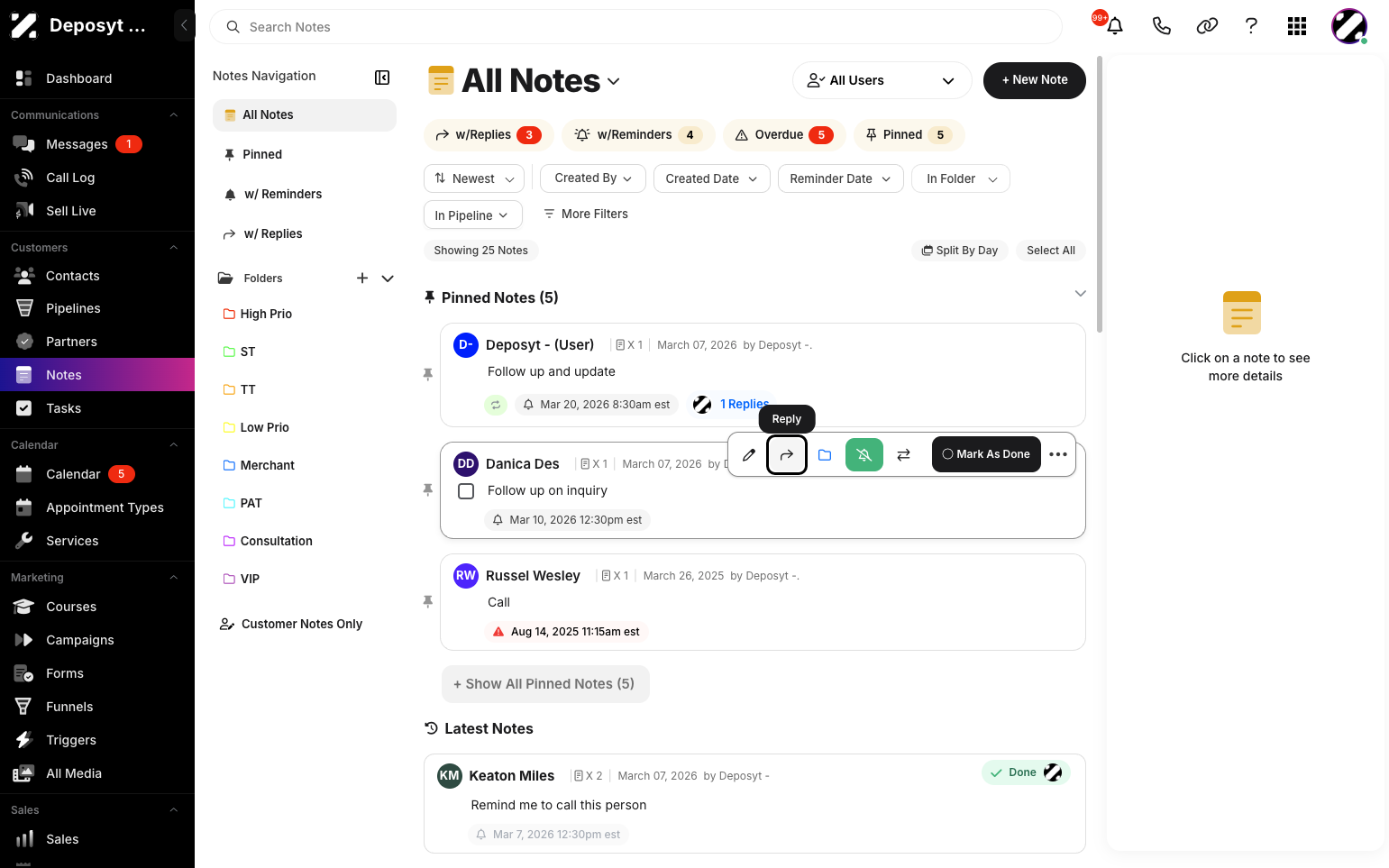The height and width of the screenshot is (868, 1389).
Task: Open the 1 Replies link
Action: tap(745, 404)
